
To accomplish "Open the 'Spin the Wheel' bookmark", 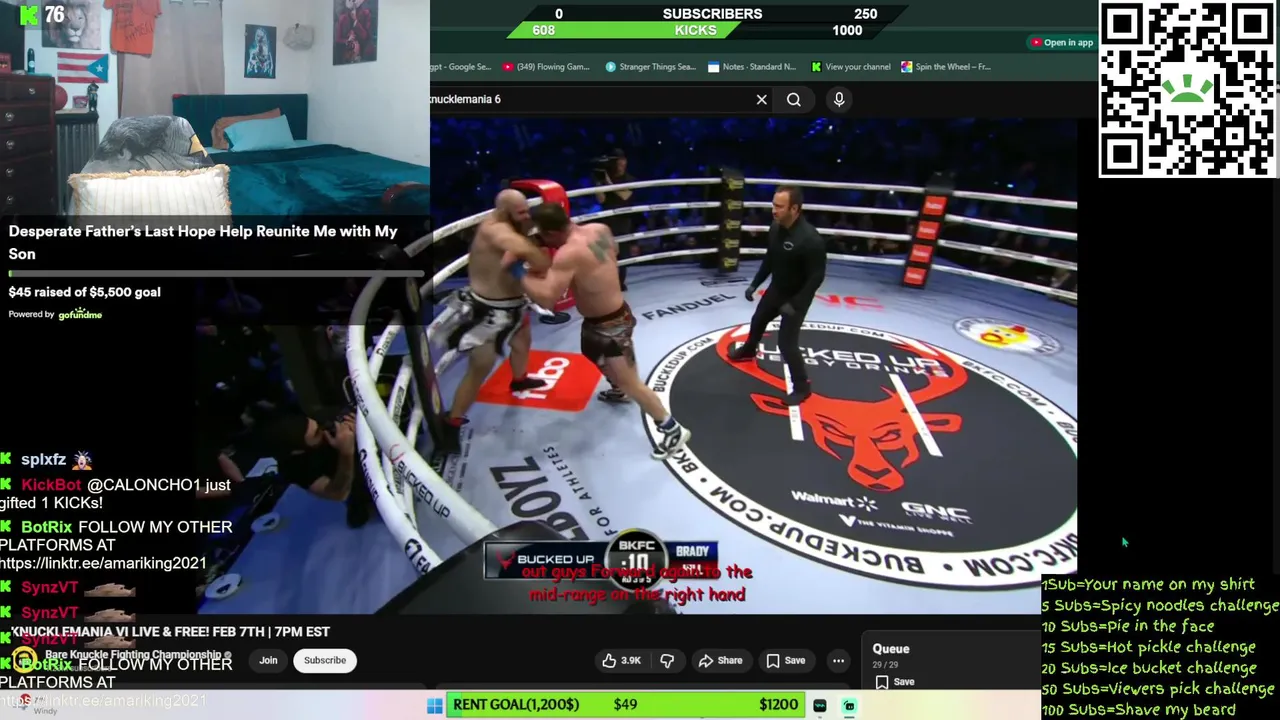I will click(946, 67).
